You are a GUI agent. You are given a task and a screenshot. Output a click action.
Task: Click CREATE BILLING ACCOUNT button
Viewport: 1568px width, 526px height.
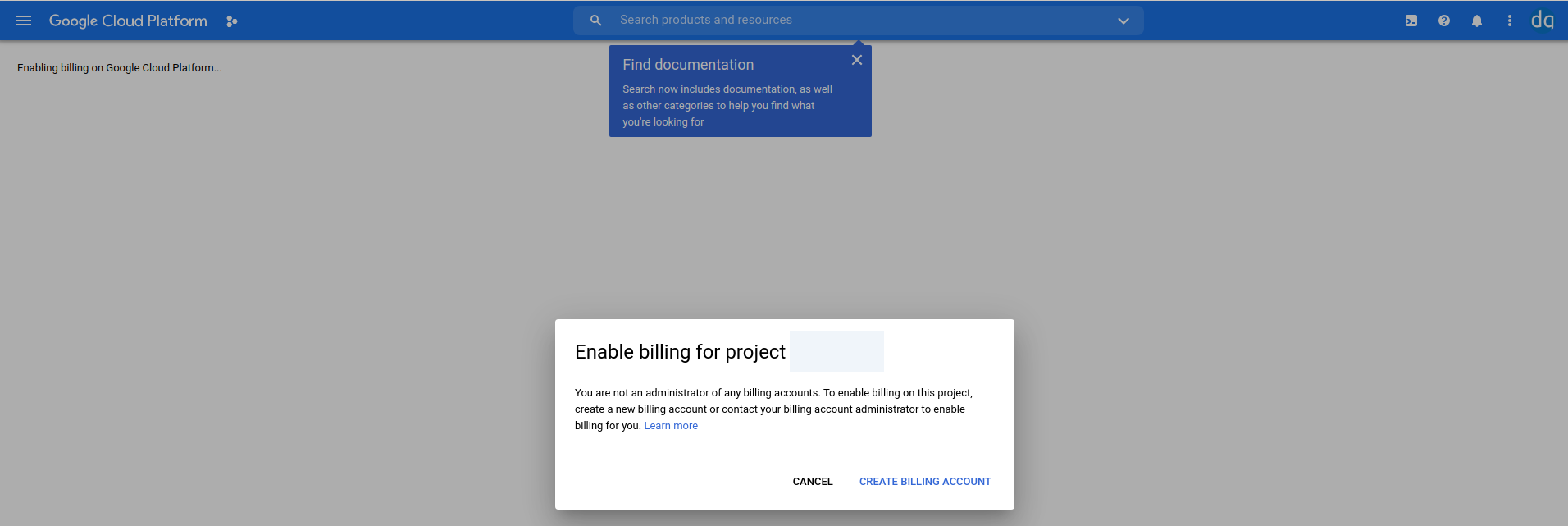click(x=925, y=482)
